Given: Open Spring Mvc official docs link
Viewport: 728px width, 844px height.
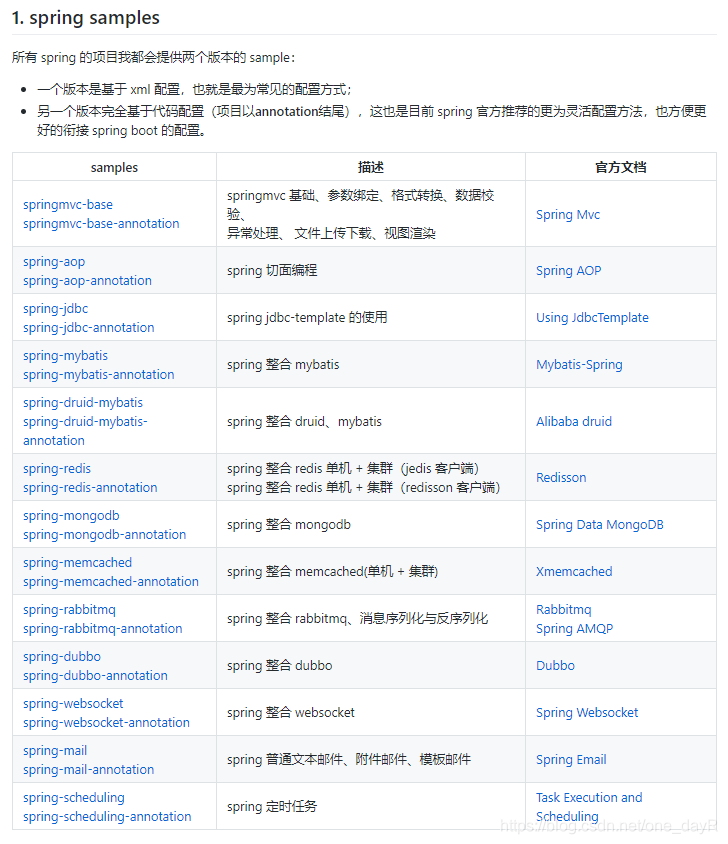Looking at the screenshot, I should click(568, 214).
